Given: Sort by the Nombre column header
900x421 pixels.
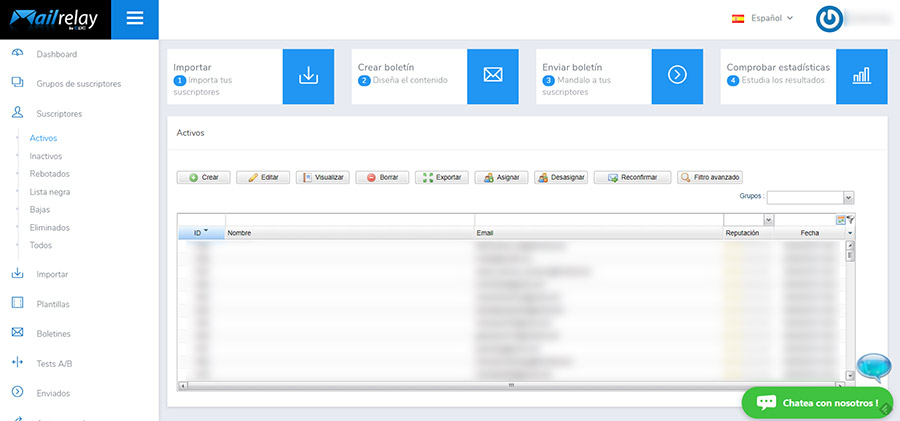Looking at the screenshot, I should (x=350, y=233).
